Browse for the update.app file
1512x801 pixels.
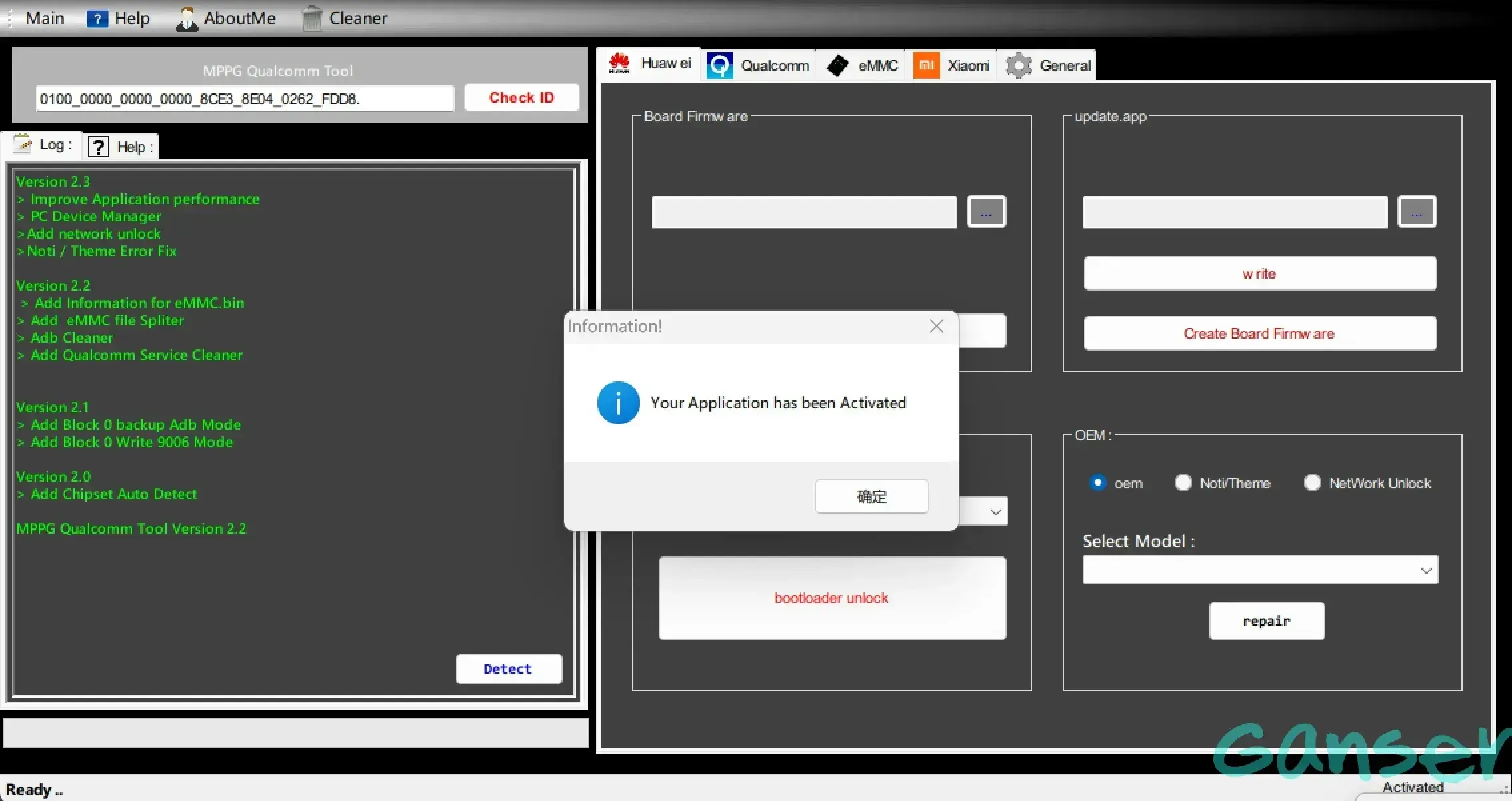(x=1417, y=212)
